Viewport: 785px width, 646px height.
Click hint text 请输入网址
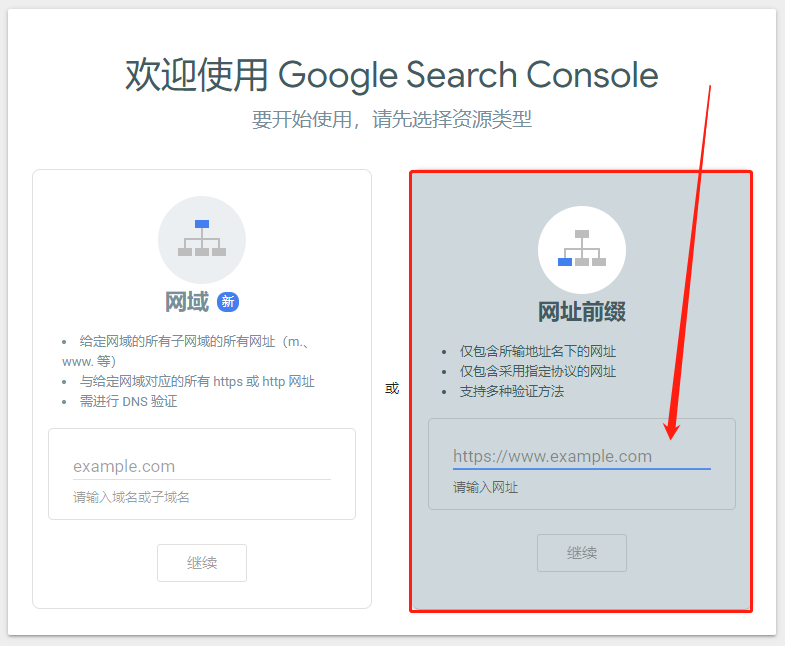pyautogui.click(x=486, y=487)
